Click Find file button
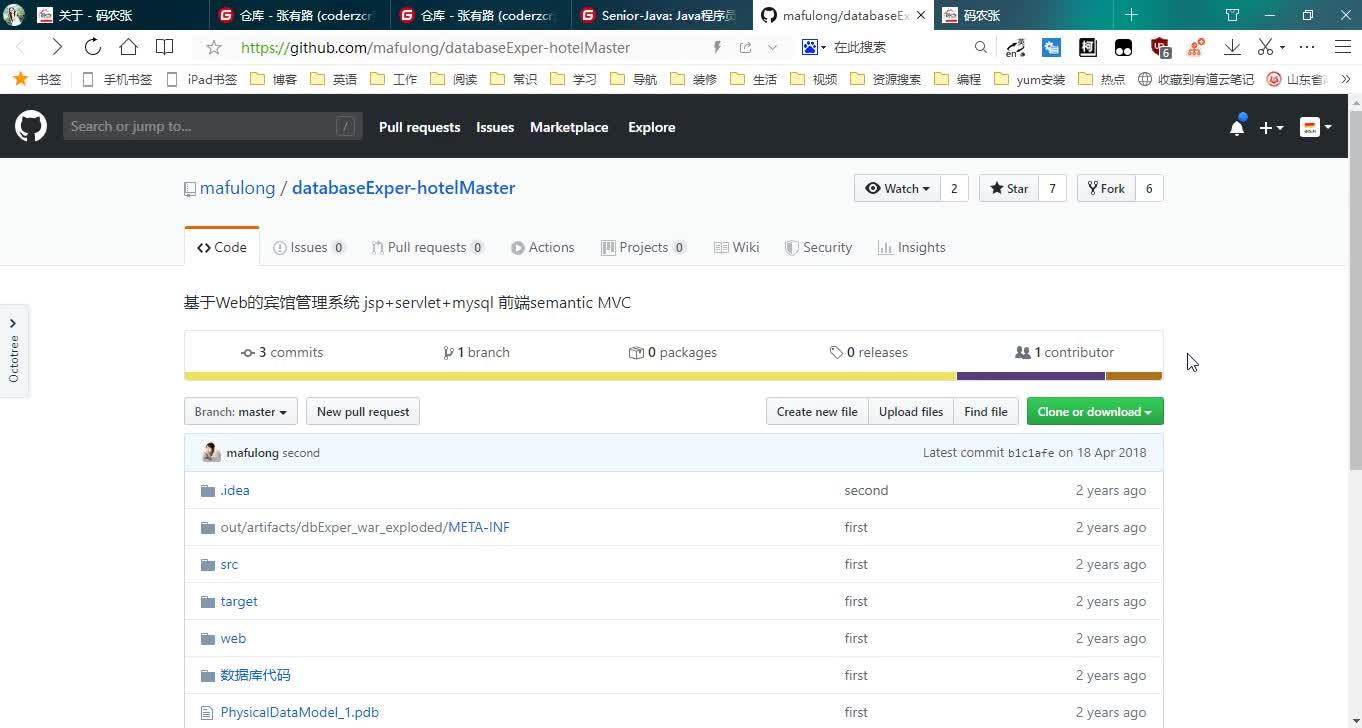1362x728 pixels. (986, 411)
